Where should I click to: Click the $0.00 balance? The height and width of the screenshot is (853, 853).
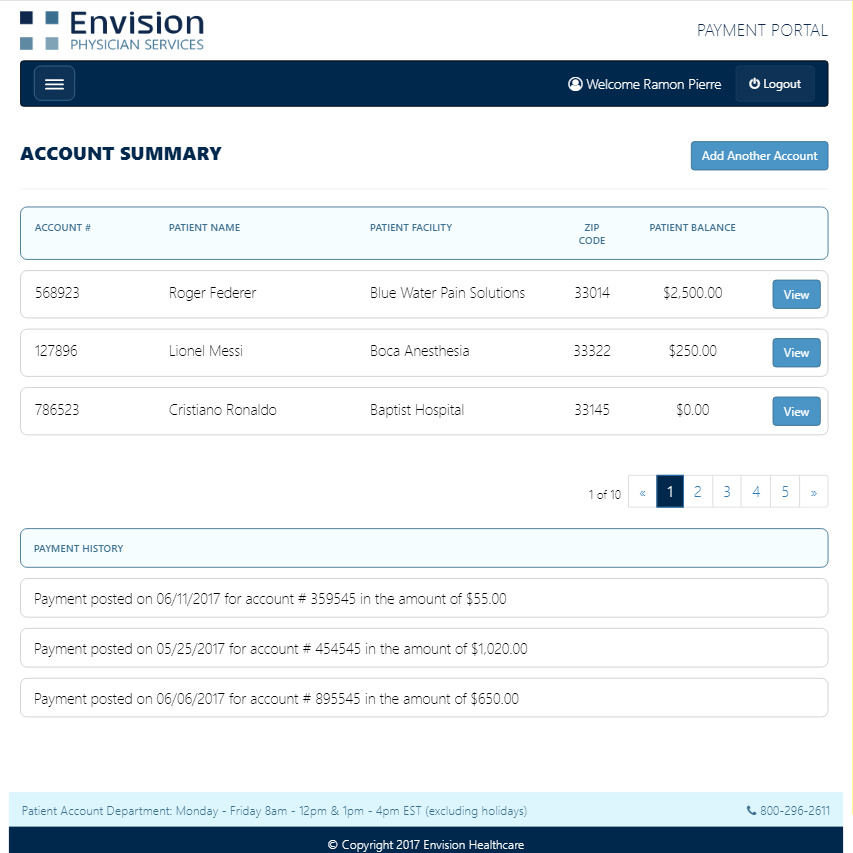click(693, 410)
